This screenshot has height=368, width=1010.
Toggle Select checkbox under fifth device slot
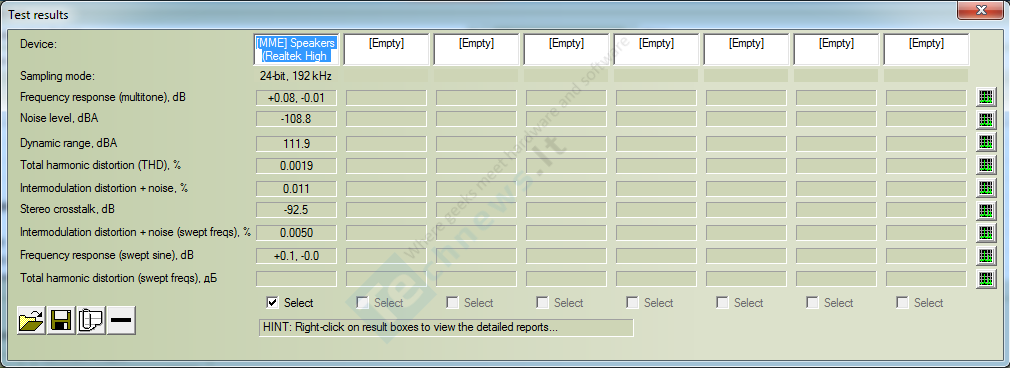click(x=633, y=302)
